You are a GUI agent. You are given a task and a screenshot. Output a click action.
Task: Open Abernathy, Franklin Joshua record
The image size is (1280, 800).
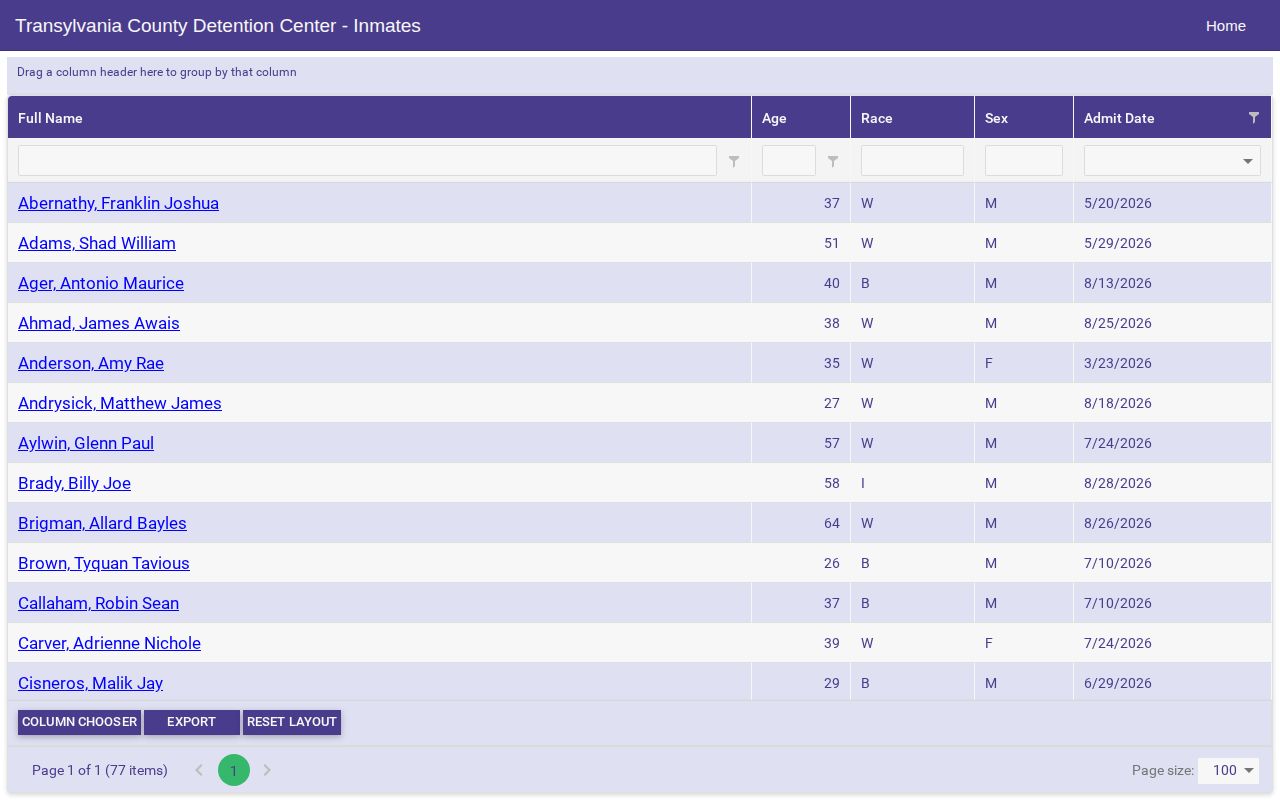point(118,203)
